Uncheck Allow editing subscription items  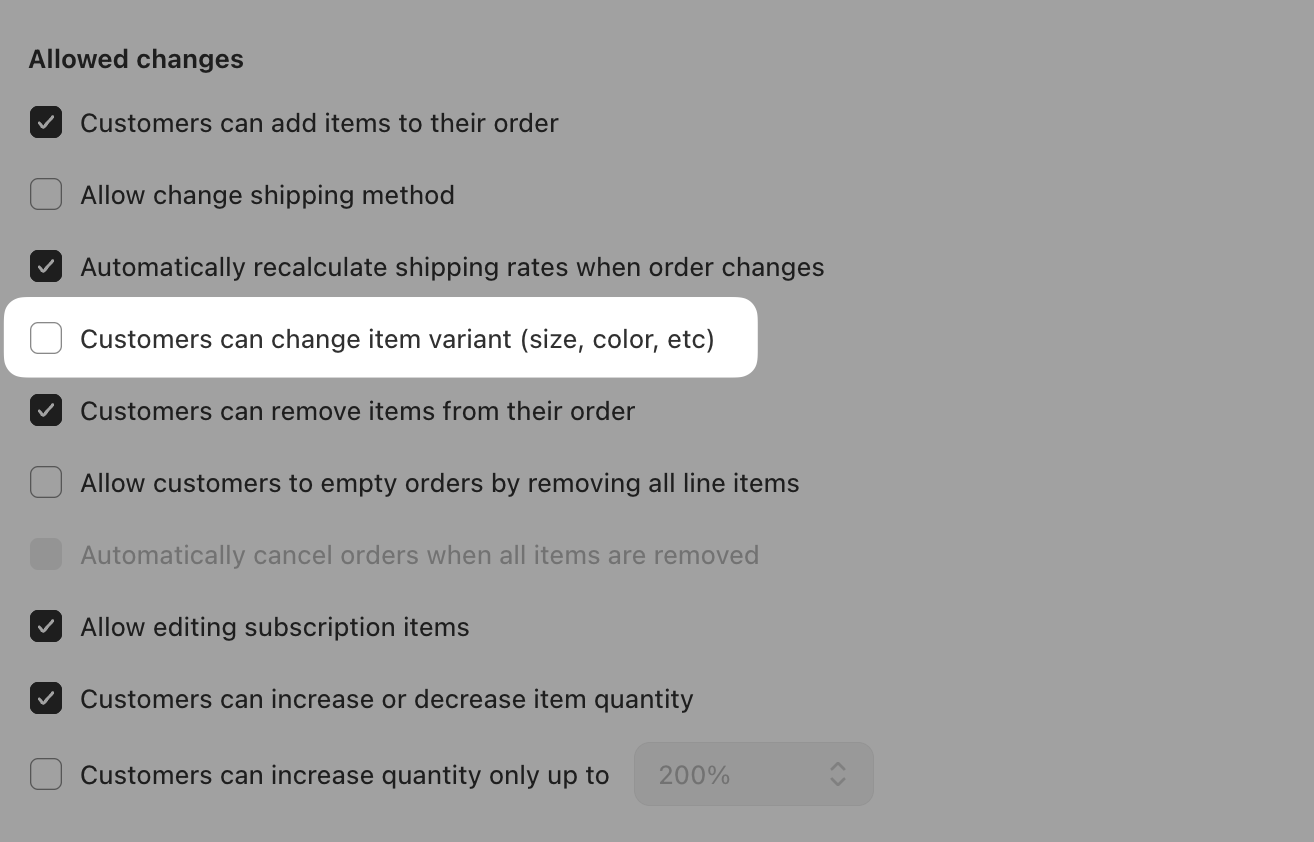click(46, 627)
